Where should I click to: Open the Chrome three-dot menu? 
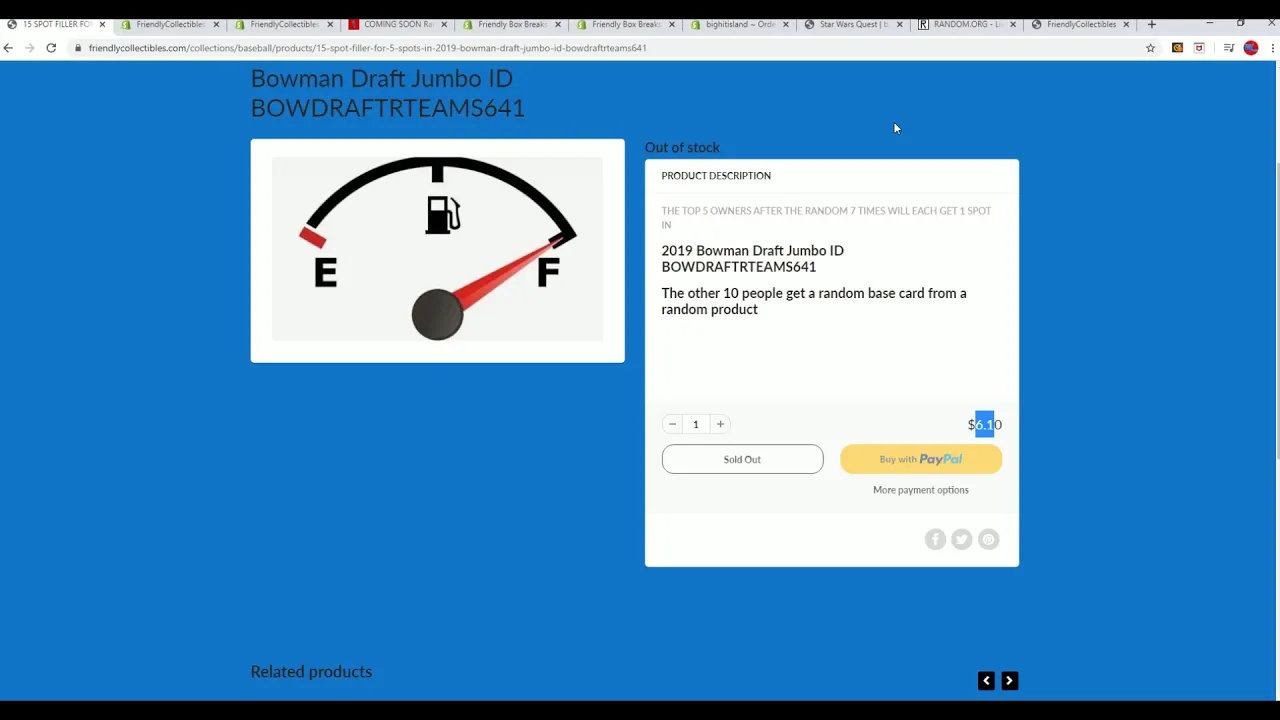(1272, 48)
